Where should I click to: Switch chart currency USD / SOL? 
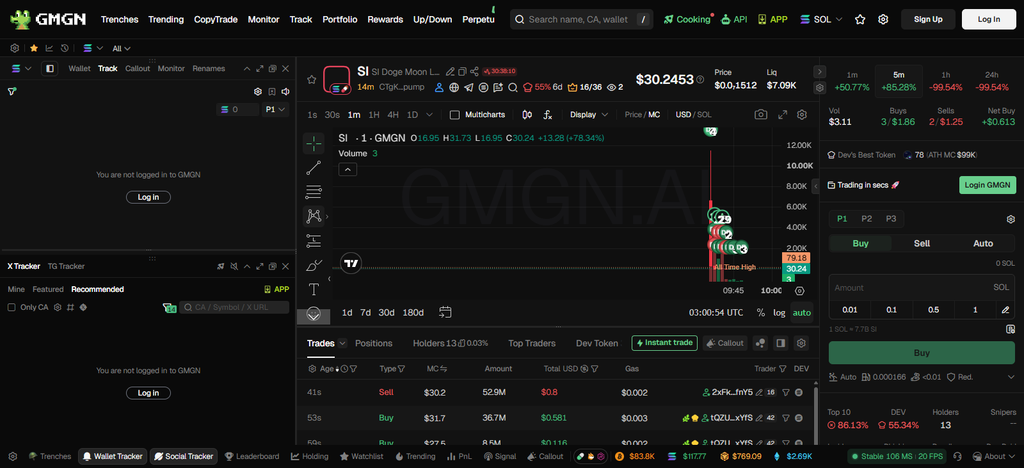point(694,114)
